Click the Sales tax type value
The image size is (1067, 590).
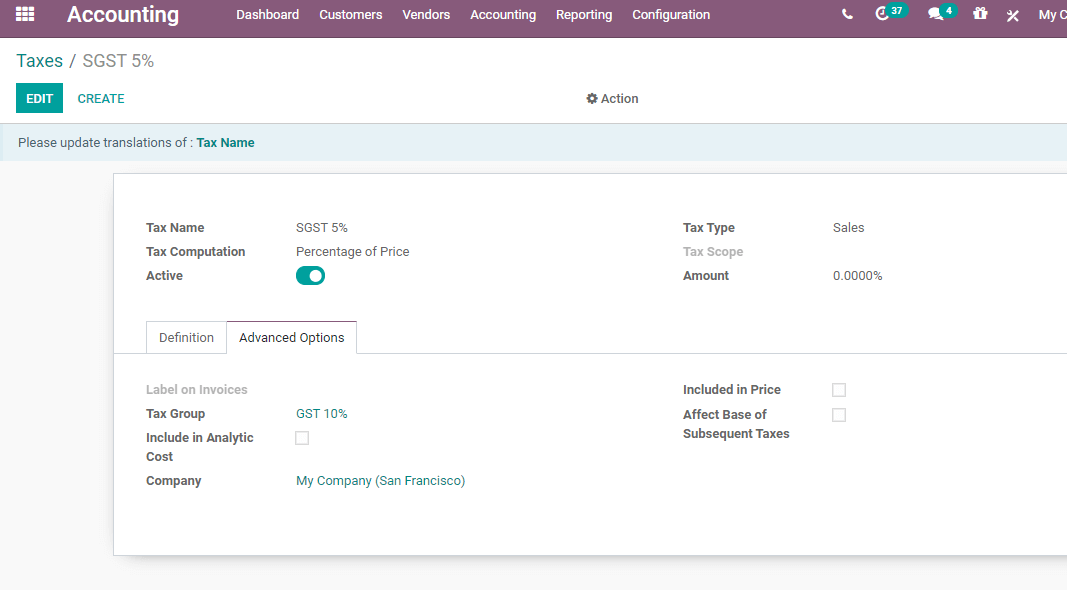[x=849, y=228]
